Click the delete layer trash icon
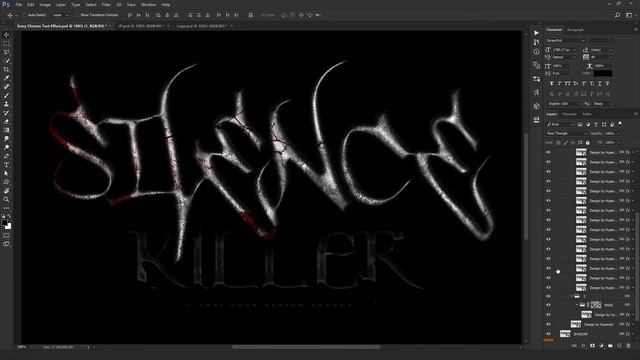This screenshot has height=360, width=640. [628, 346]
